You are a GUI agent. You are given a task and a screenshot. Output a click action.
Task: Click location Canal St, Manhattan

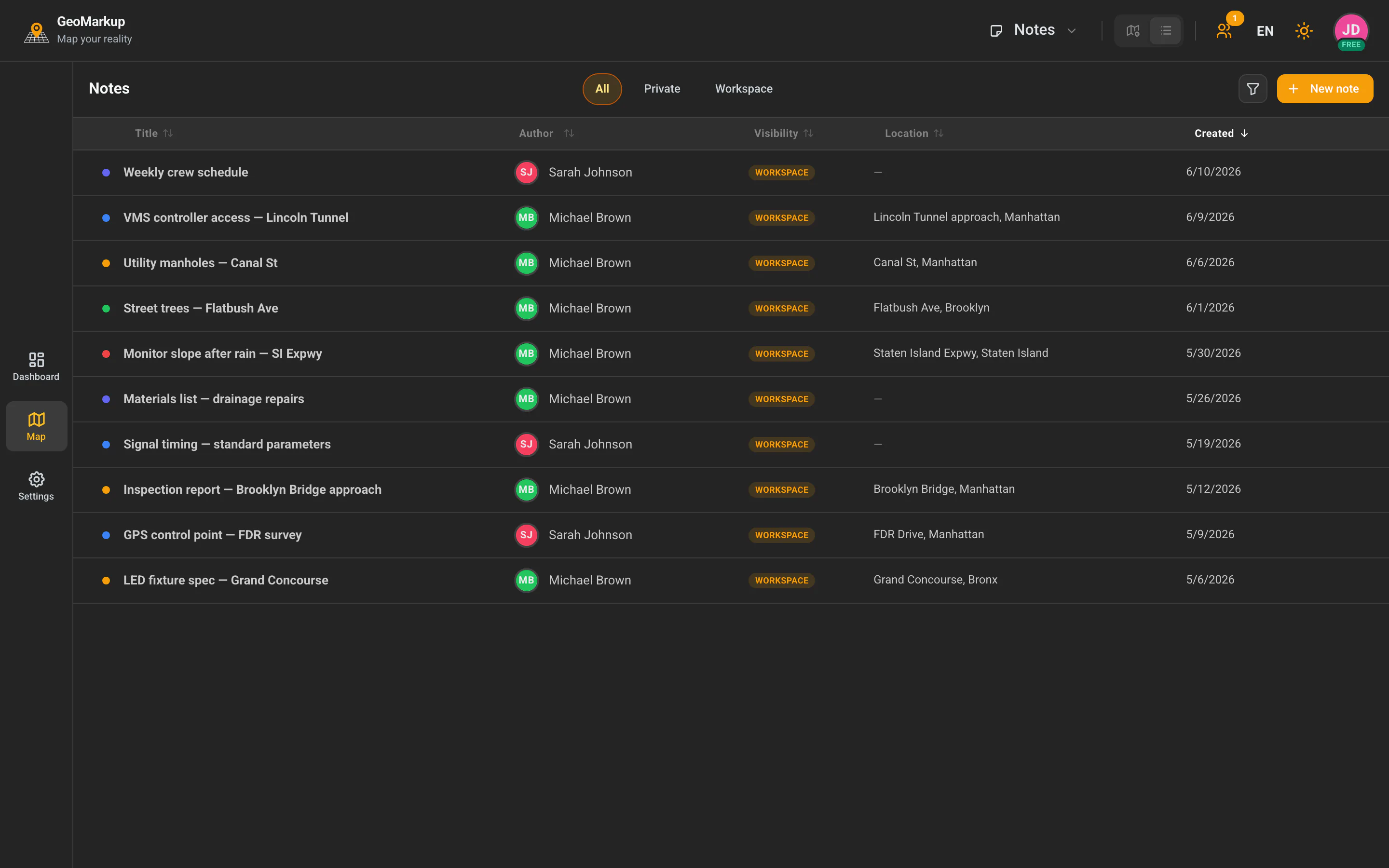click(925, 262)
